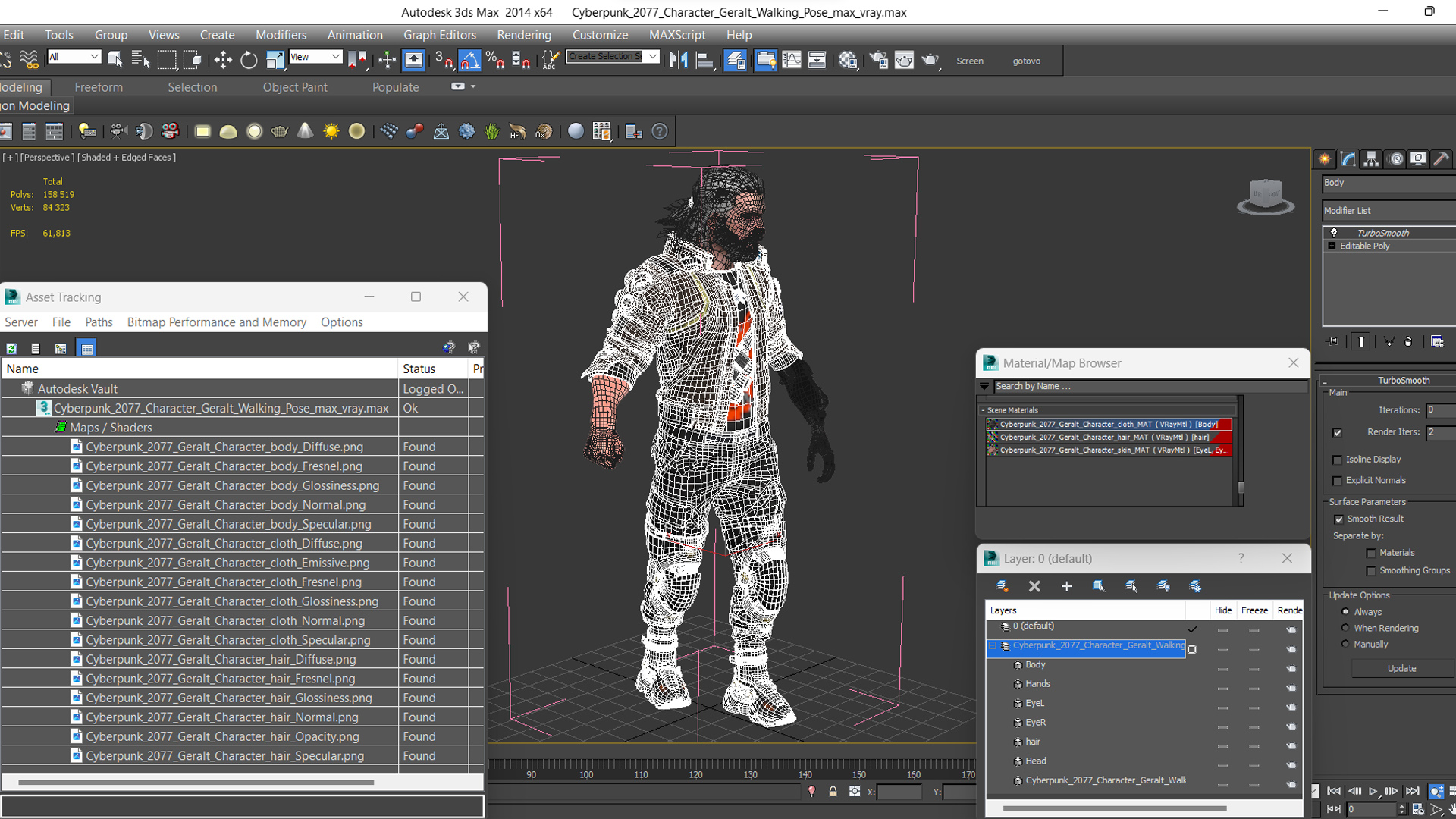Click the Rendered Frame Window icon

tap(904, 61)
